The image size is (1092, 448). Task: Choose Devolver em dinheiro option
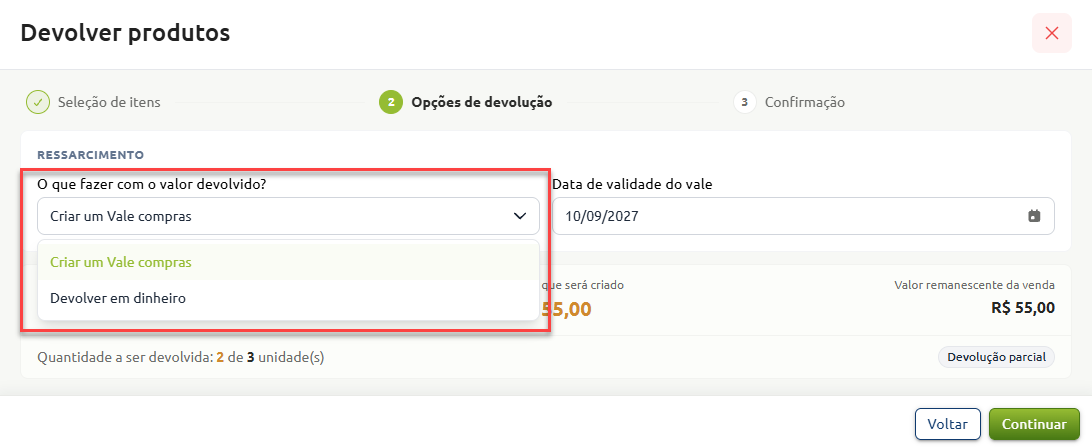[288, 298]
